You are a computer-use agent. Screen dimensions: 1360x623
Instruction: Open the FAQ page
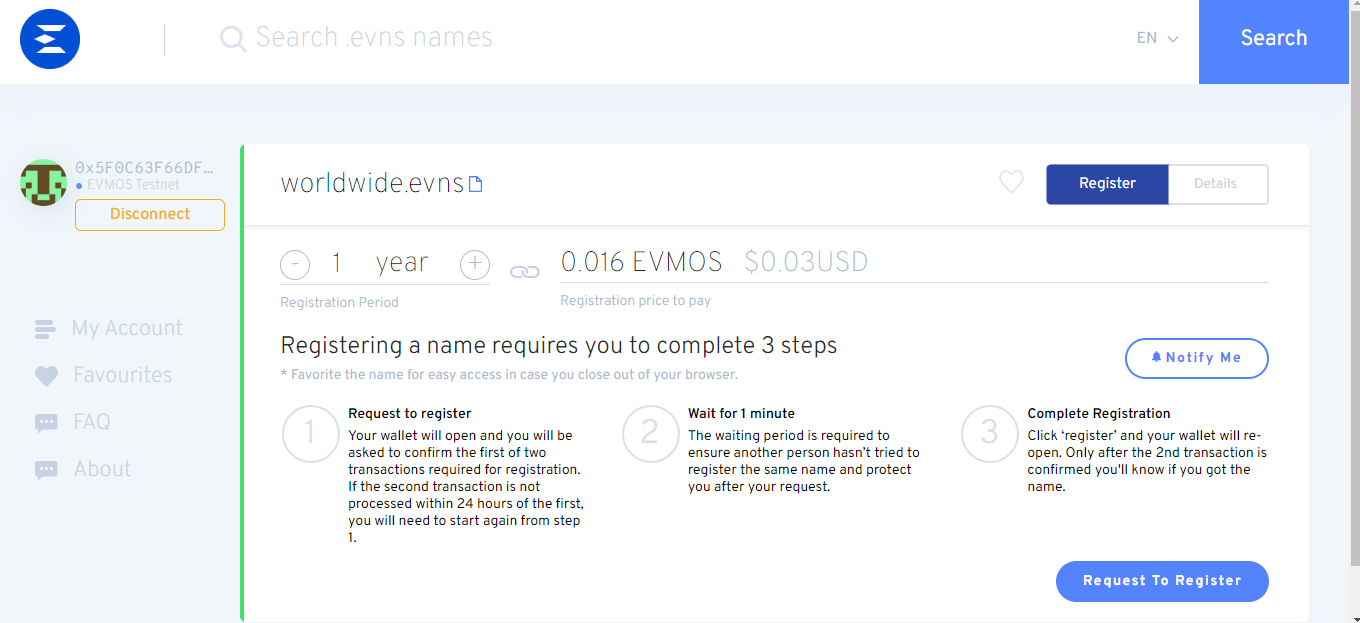[92, 422]
